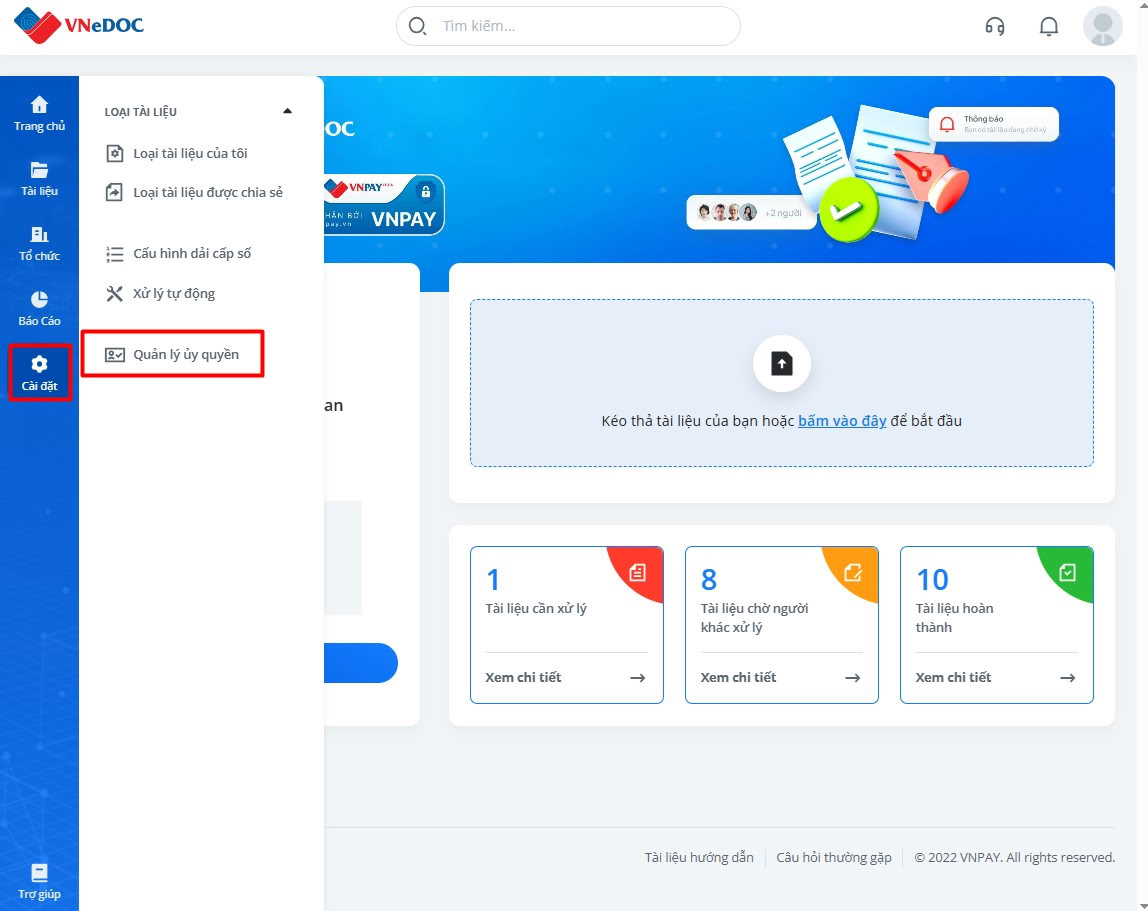Screen dimensions: 1148x911
Task: Click the VNPAY badge in banner
Action: [384, 204]
